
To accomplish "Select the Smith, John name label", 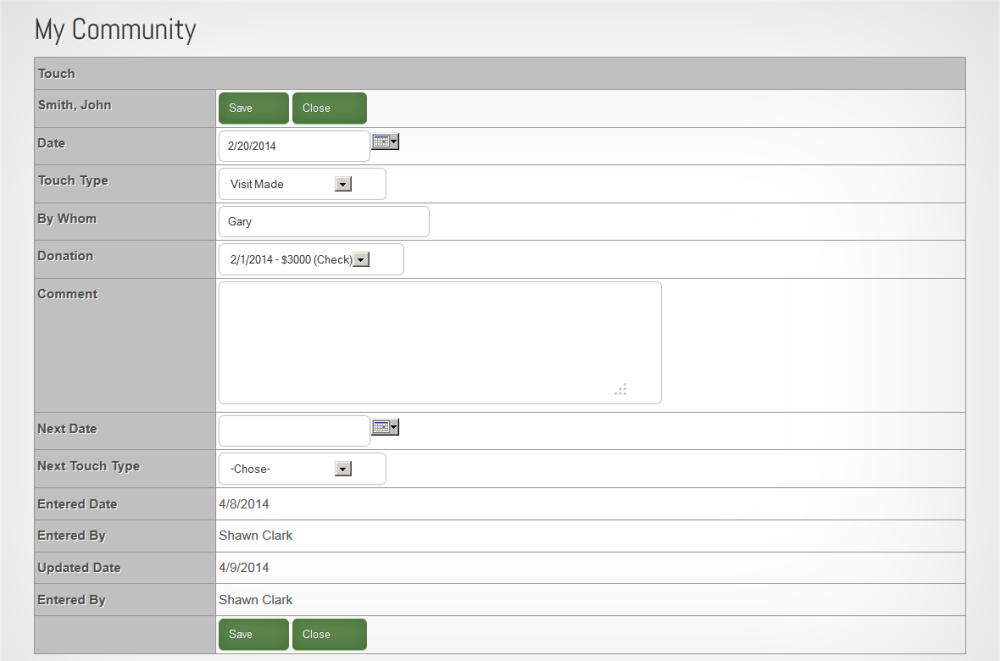I will coord(75,105).
